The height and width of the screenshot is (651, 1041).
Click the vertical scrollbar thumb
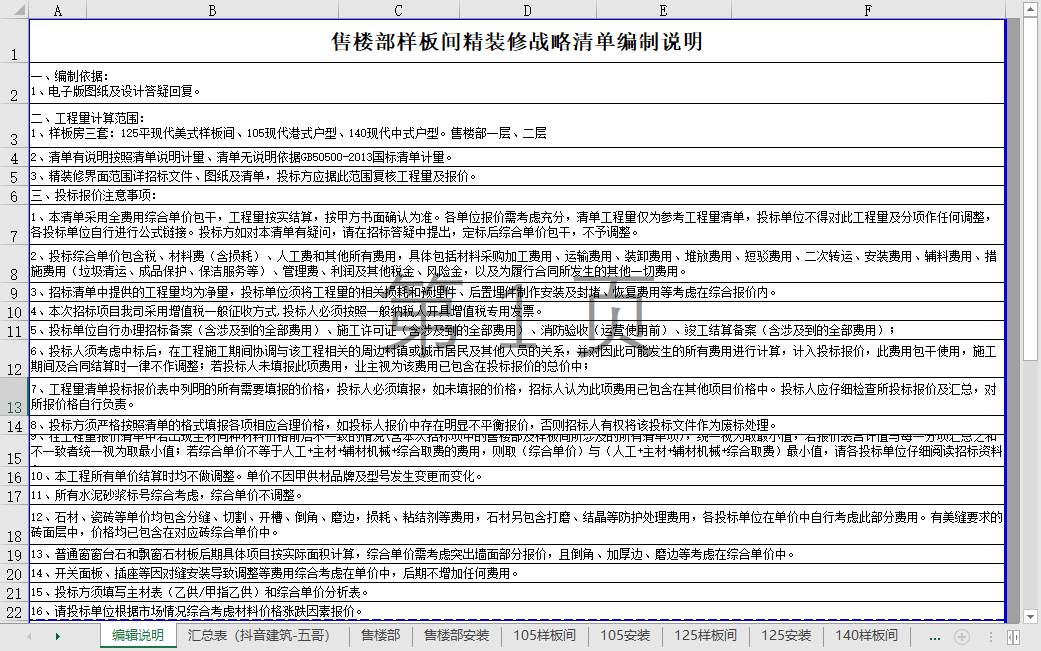click(x=1030, y=189)
